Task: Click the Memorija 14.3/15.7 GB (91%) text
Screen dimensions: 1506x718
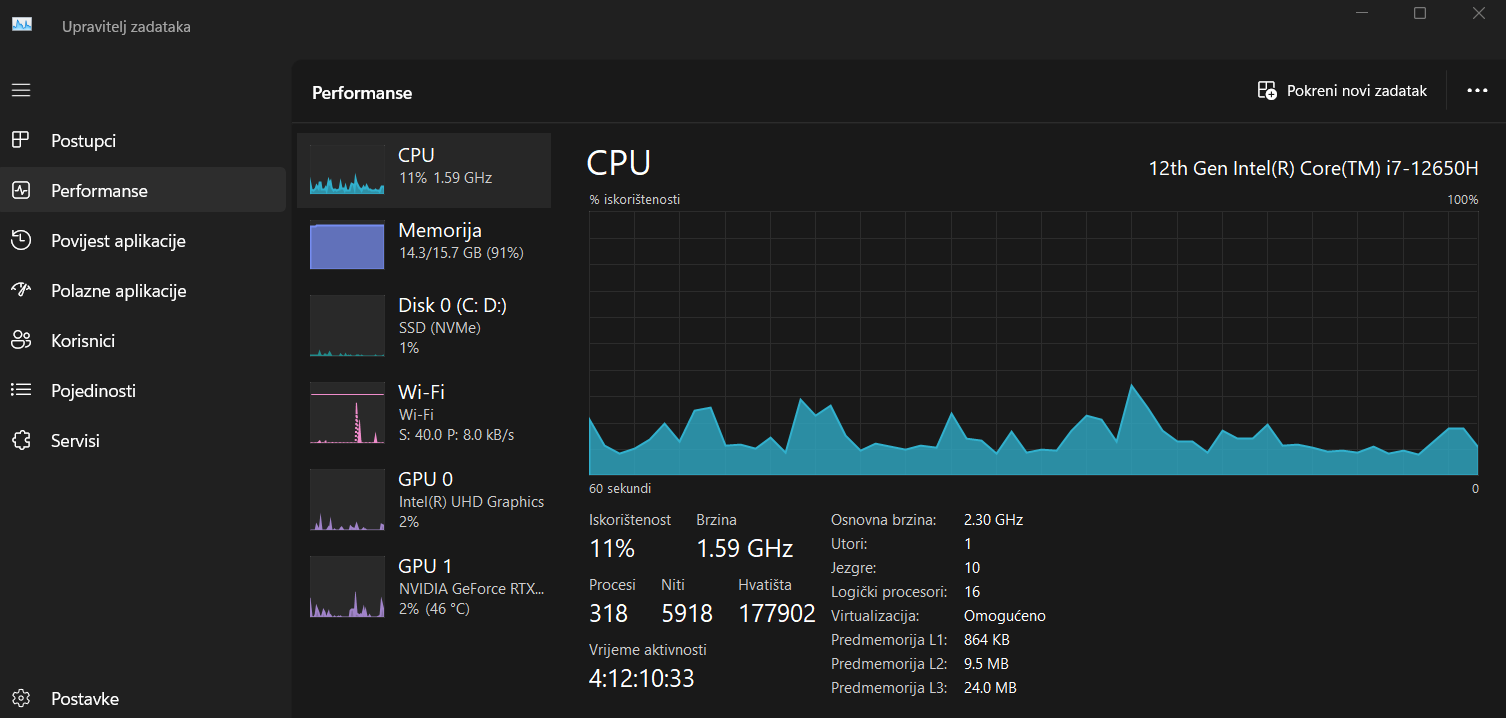Action: click(x=461, y=253)
